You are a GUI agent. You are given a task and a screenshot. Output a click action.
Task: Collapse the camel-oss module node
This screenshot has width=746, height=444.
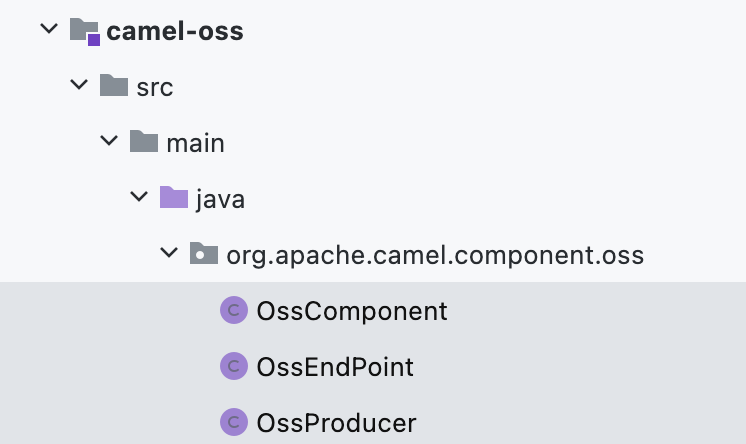[x=49, y=29]
